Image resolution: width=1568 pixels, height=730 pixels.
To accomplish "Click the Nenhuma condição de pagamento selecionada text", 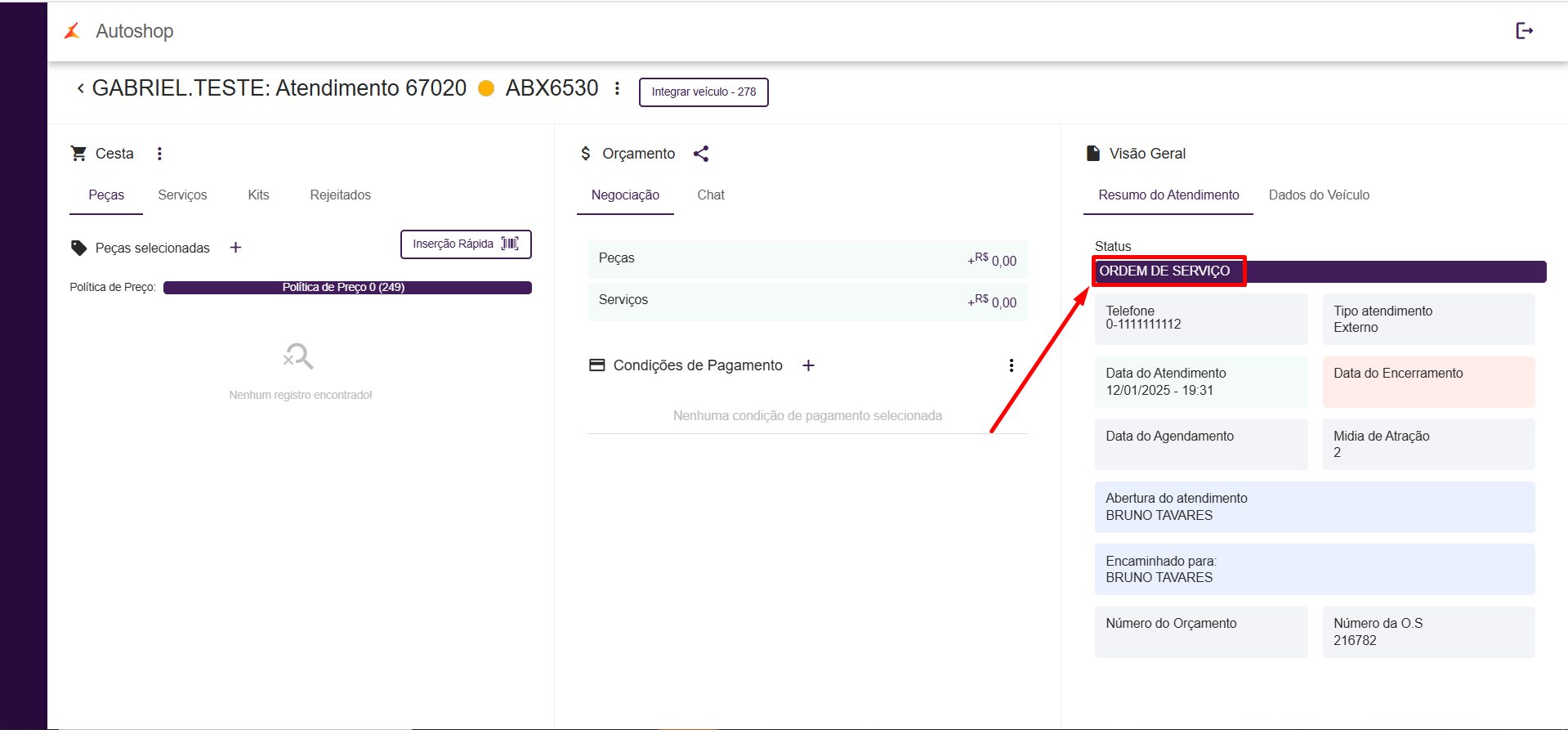I will (x=807, y=416).
